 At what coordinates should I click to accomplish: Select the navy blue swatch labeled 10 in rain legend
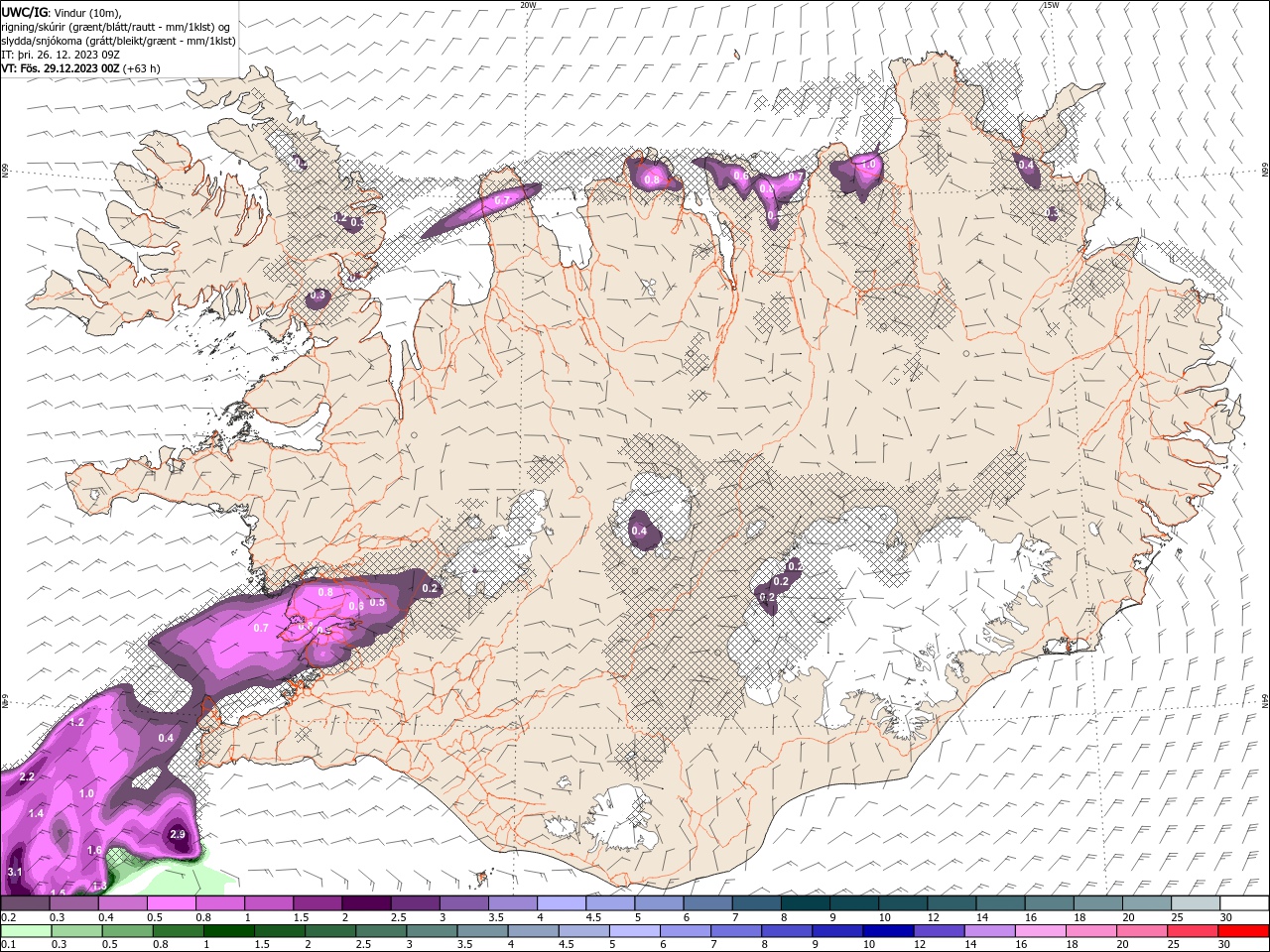coord(887,931)
